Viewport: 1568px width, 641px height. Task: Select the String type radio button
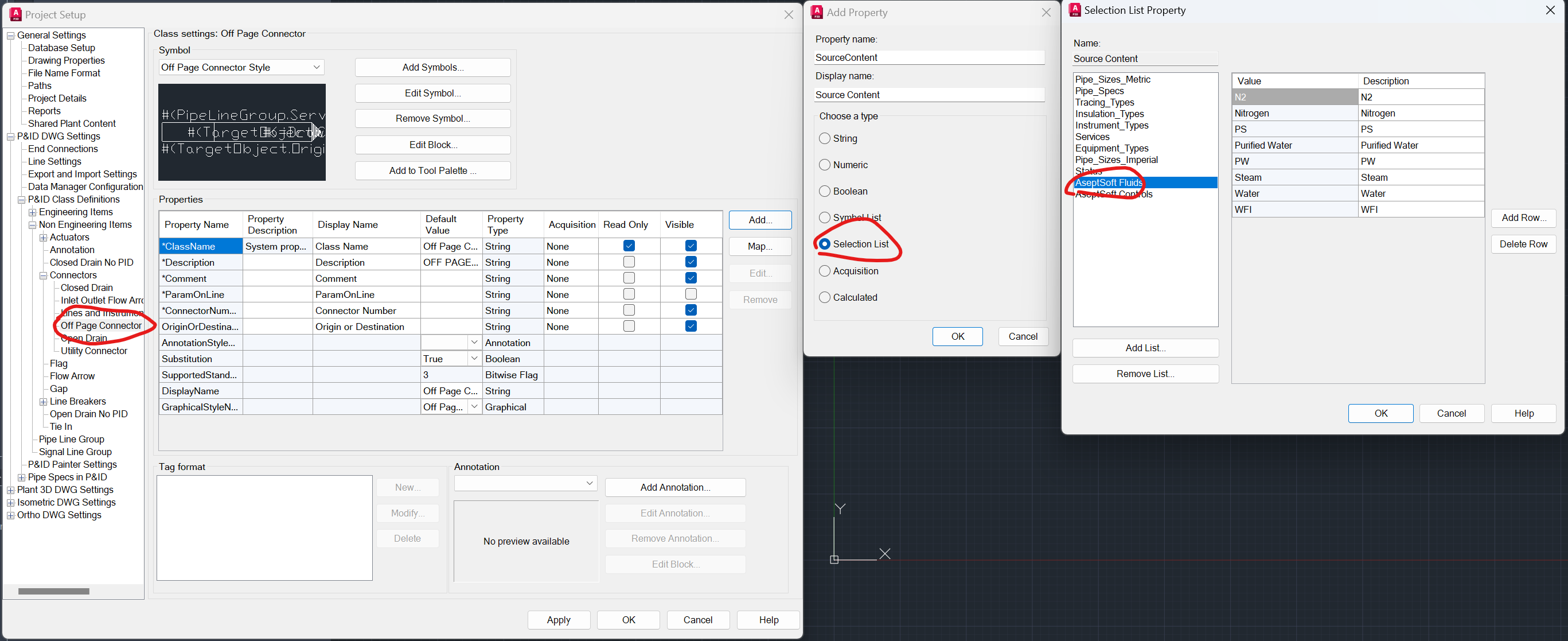[x=825, y=138]
